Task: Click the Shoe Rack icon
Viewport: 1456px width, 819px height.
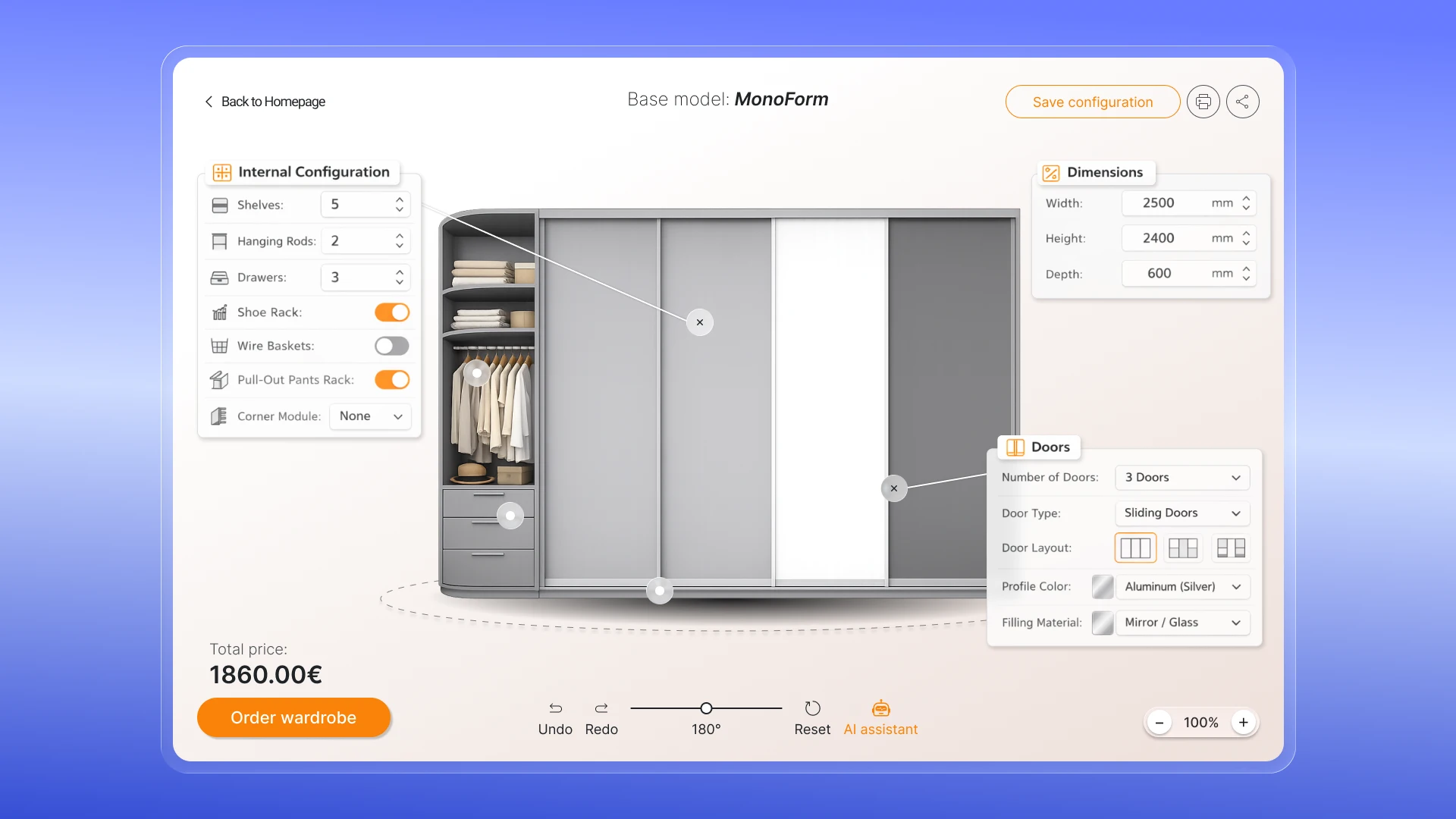Action: 219,312
